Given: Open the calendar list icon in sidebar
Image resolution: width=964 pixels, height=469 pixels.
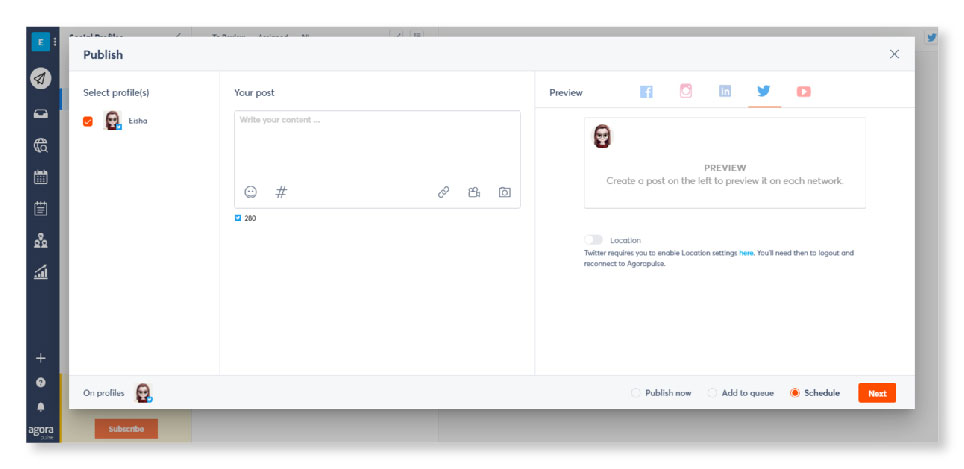Looking at the screenshot, I should tap(41, 208).
